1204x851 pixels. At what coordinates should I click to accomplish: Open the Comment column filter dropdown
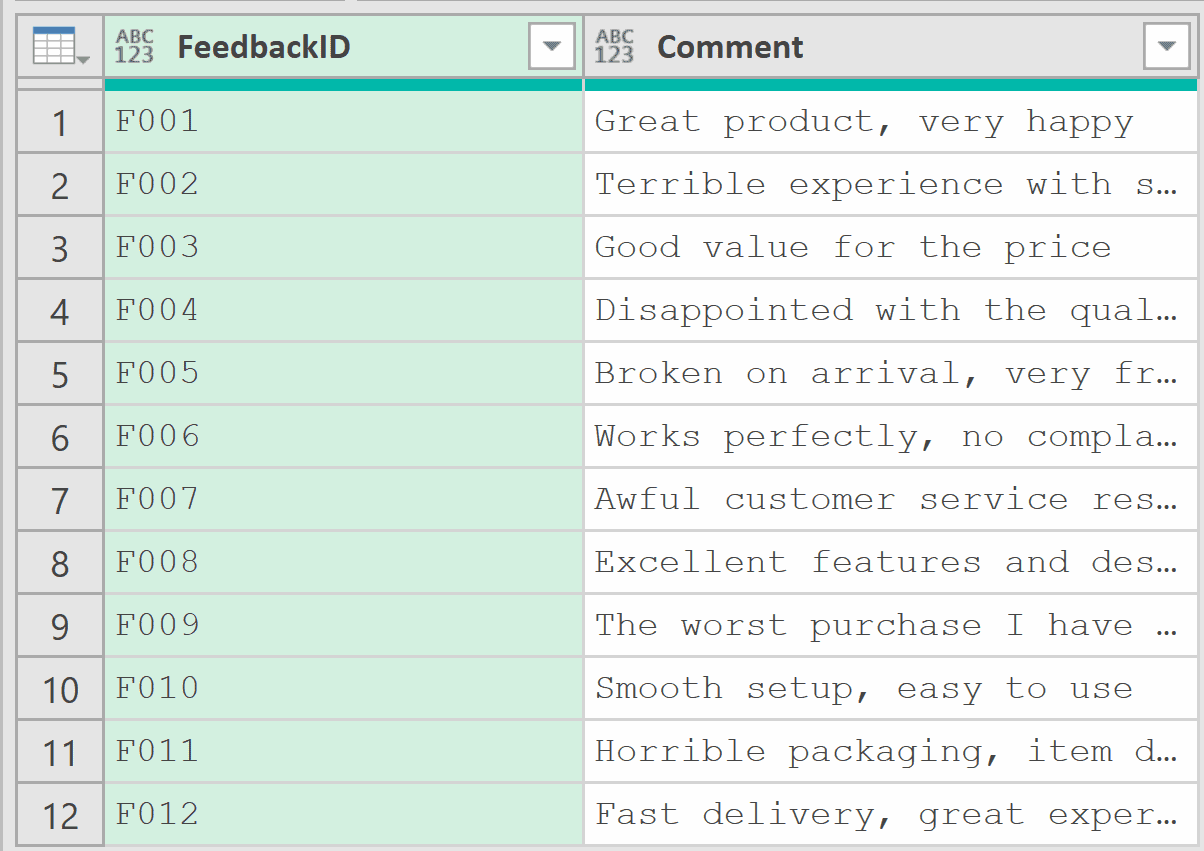[1166, 47]
